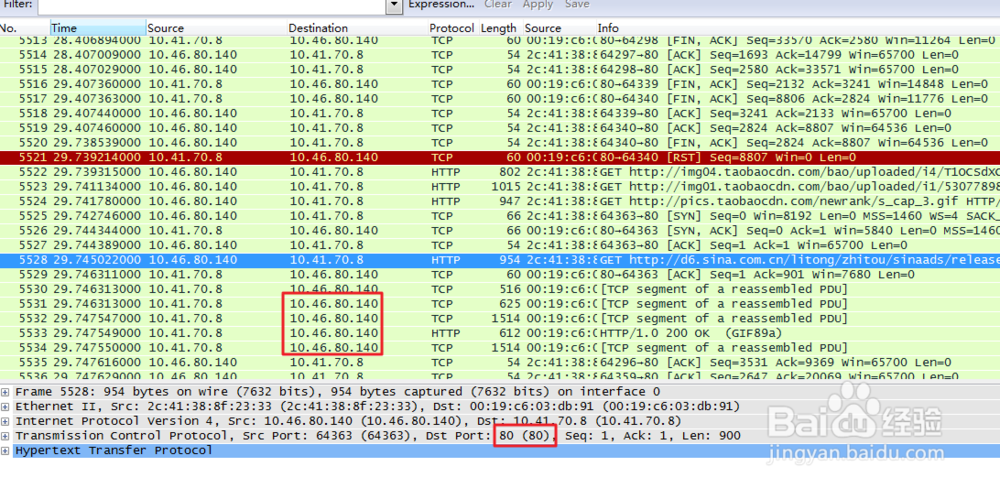Expand the Internet Protocol Version 4 node
The height and width of the screenshot is (488, 1000).
(6, 421)
